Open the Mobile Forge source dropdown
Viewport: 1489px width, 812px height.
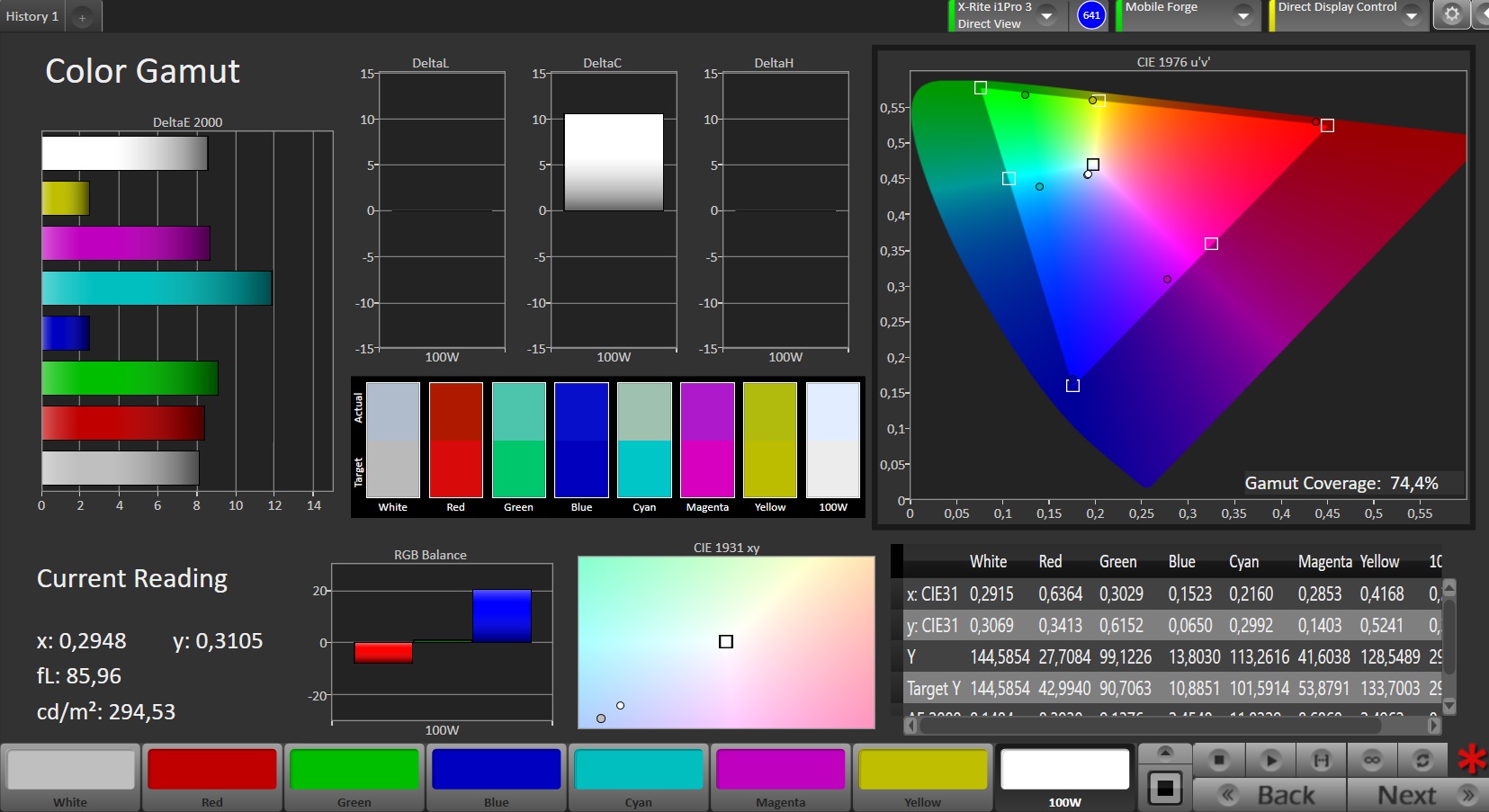tap(1242, 15)
